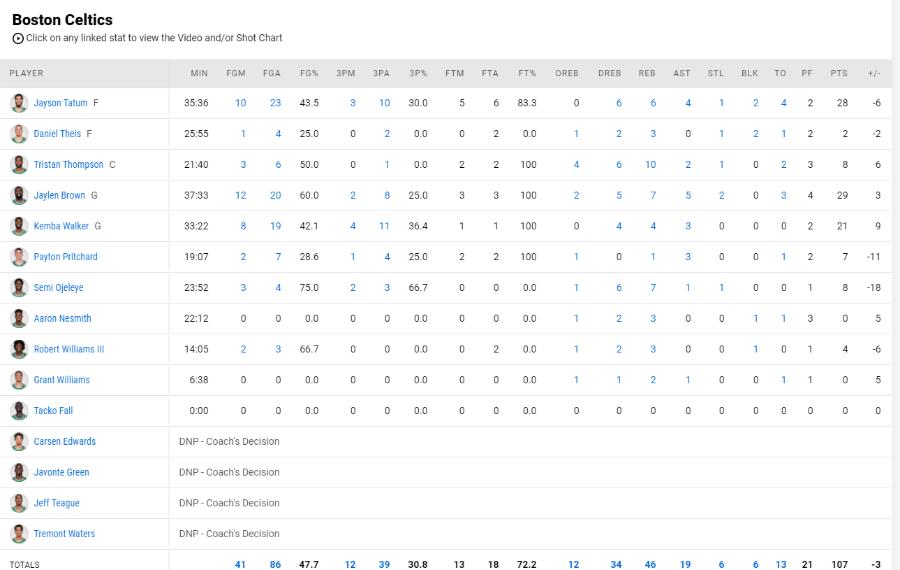Image resolution: width=900 pixels, height=570 pixels.
Task: Click Jaylen Brown's headshot avatar
Action: 19,195
